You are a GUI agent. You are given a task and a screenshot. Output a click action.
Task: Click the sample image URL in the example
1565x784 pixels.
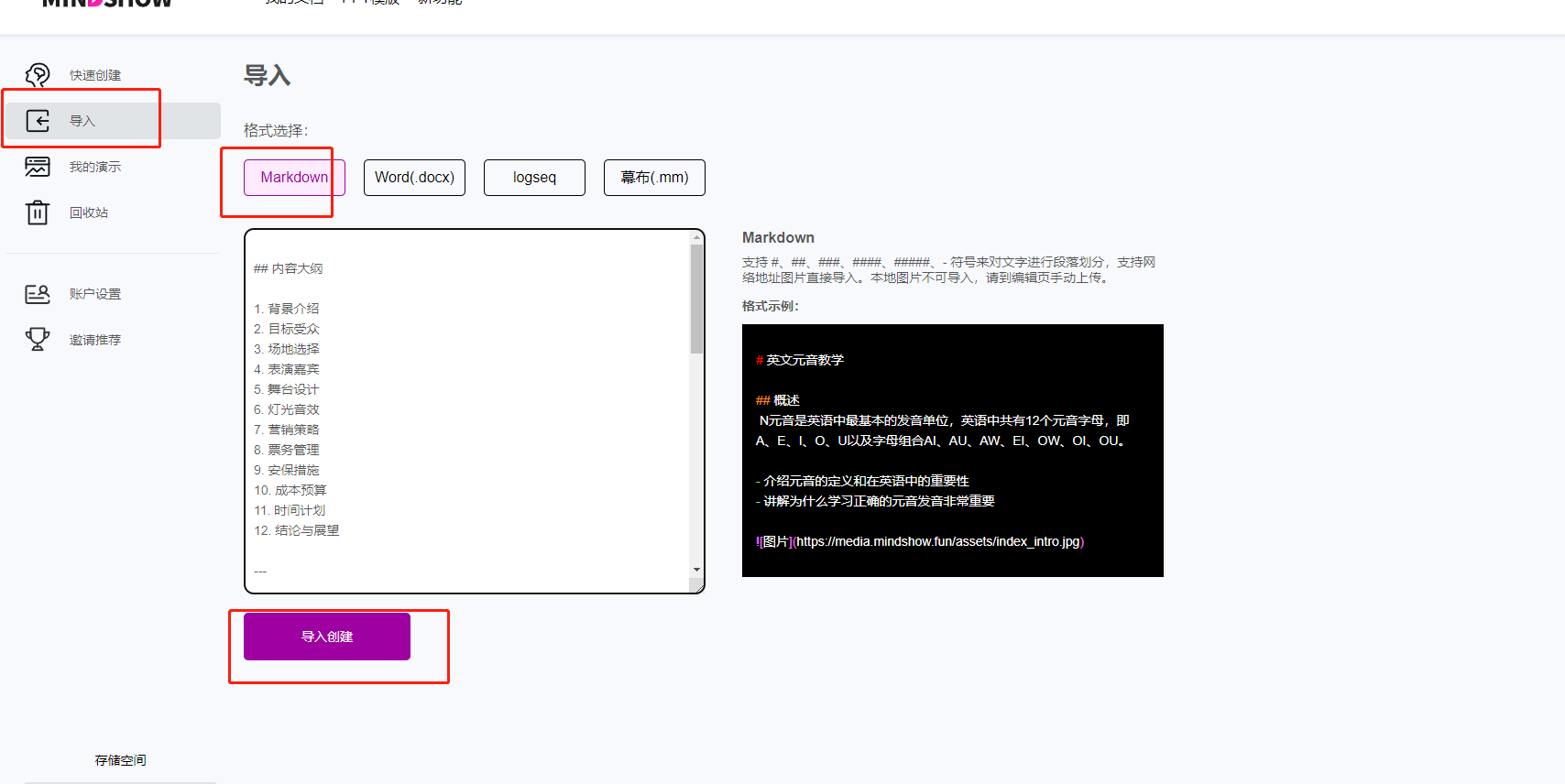[938, 541]
